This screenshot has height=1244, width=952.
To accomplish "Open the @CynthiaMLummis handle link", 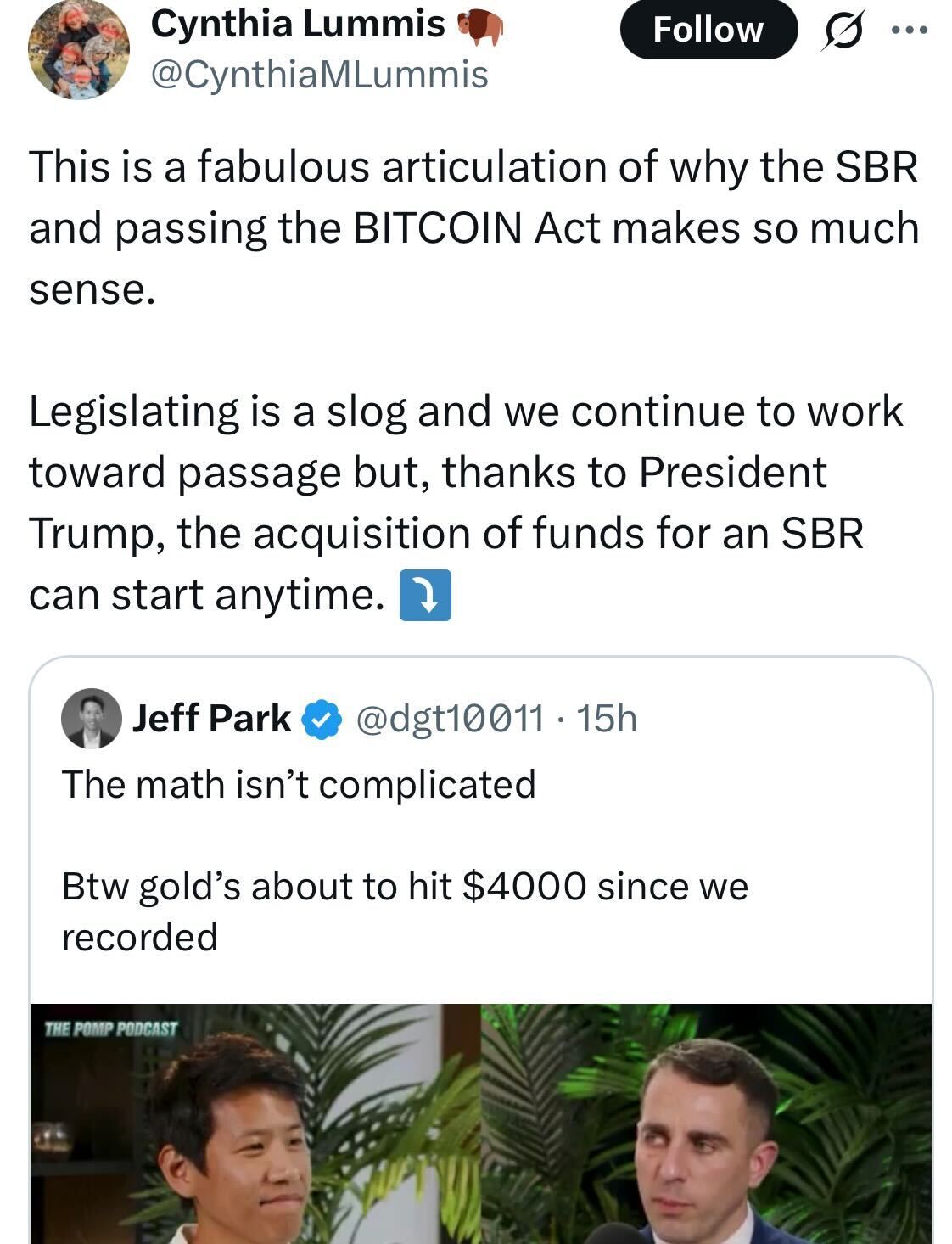I will [x=319, y=75].
